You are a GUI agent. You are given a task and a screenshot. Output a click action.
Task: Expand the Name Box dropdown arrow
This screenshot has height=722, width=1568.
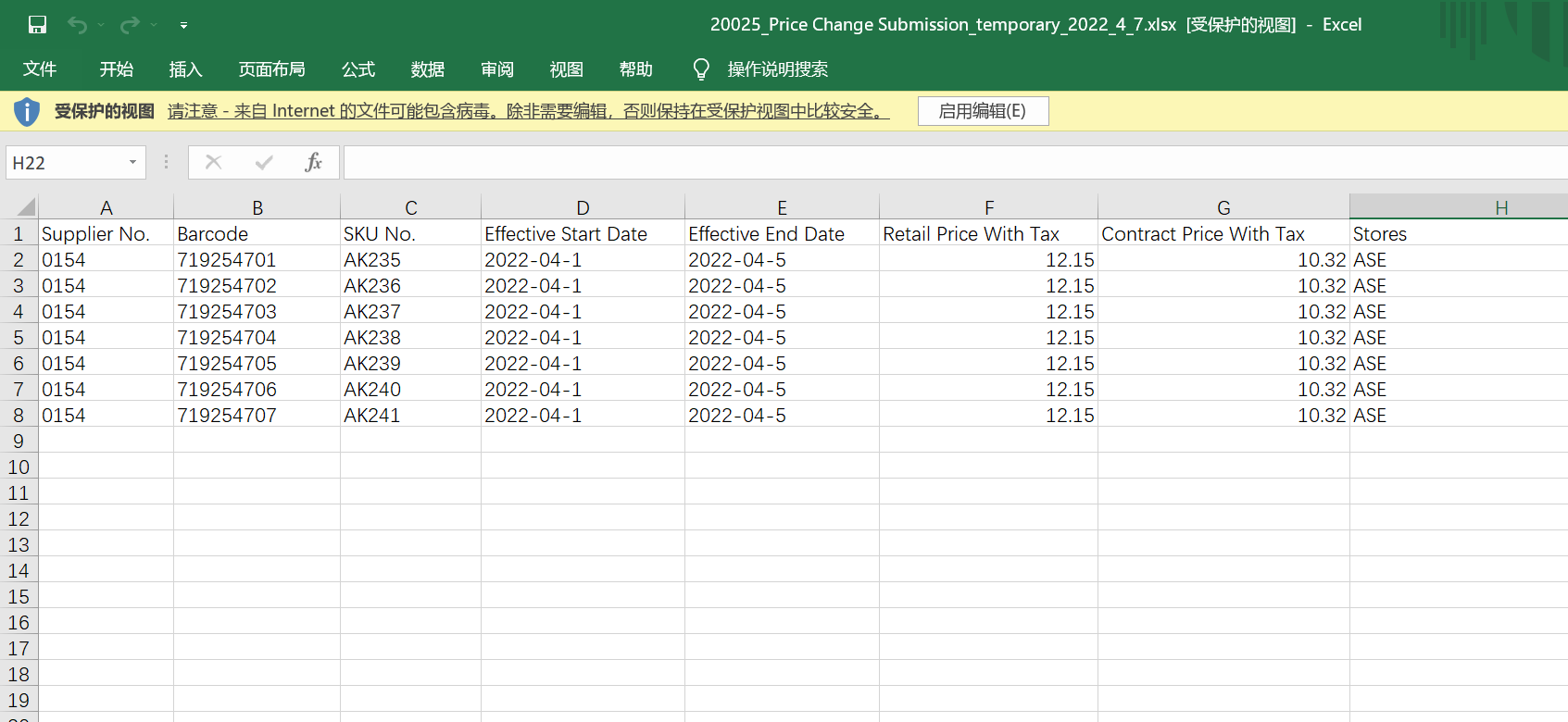tap(132, 163)
